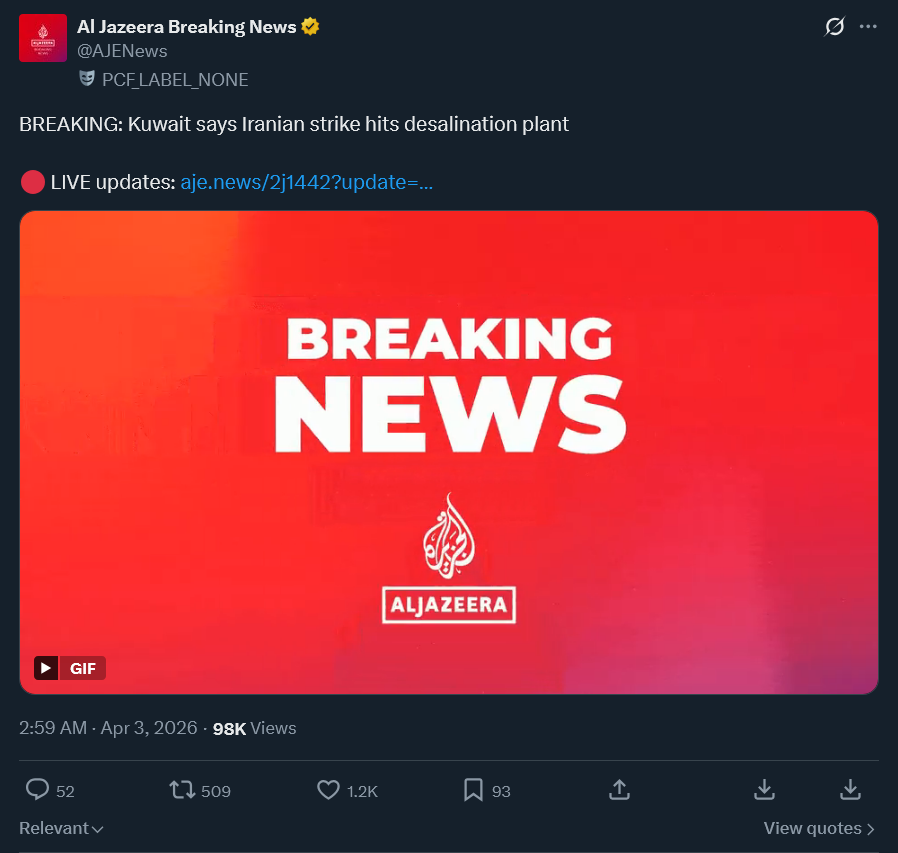Viewport: 898px width, 853px height.
Task: Open the 2:59 AM Apr 3 timestamp
Action: [x=108, y=728]
